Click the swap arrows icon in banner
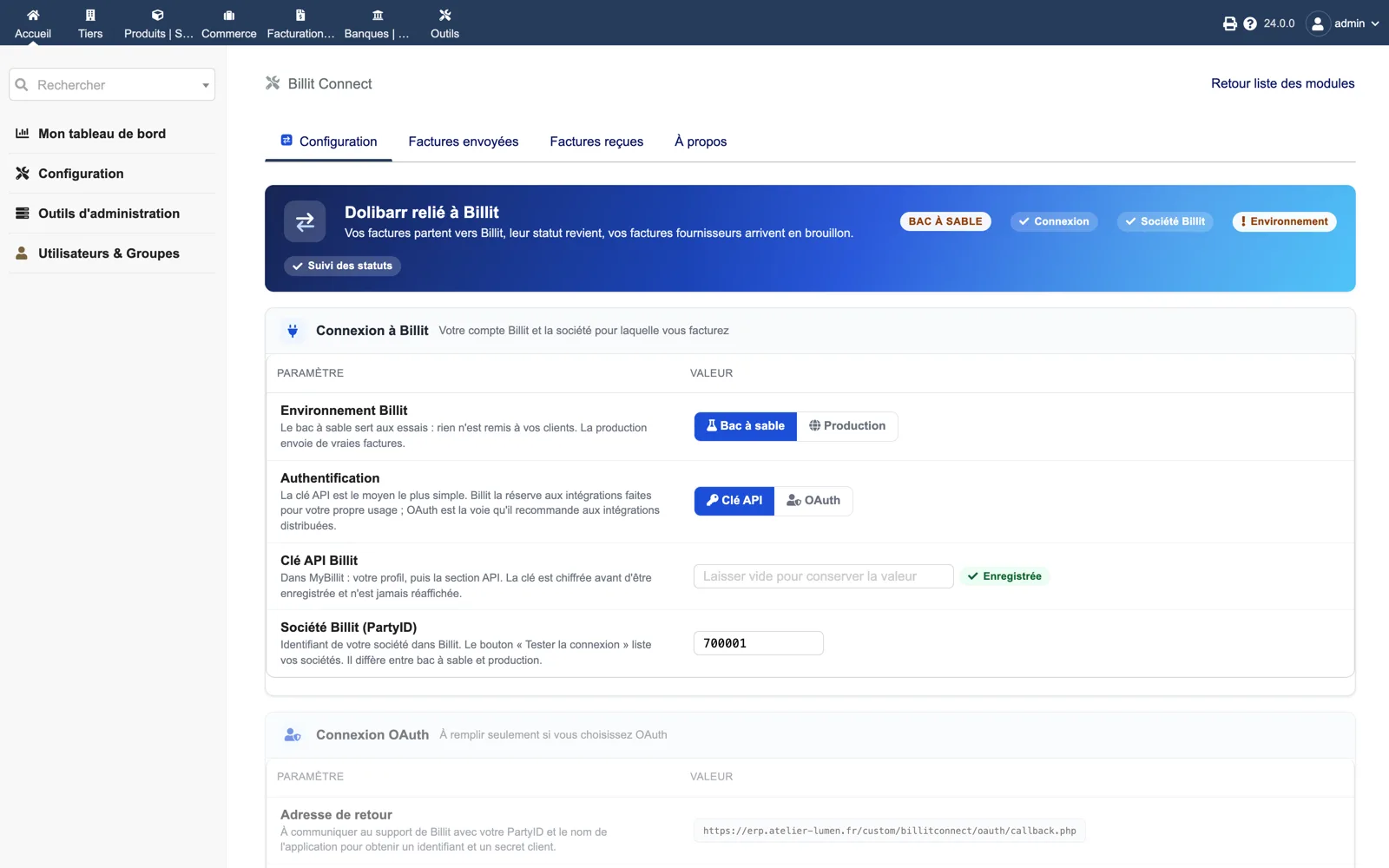Image resolution: width=1389 pixels, height=868 pixels. [305, 222]
